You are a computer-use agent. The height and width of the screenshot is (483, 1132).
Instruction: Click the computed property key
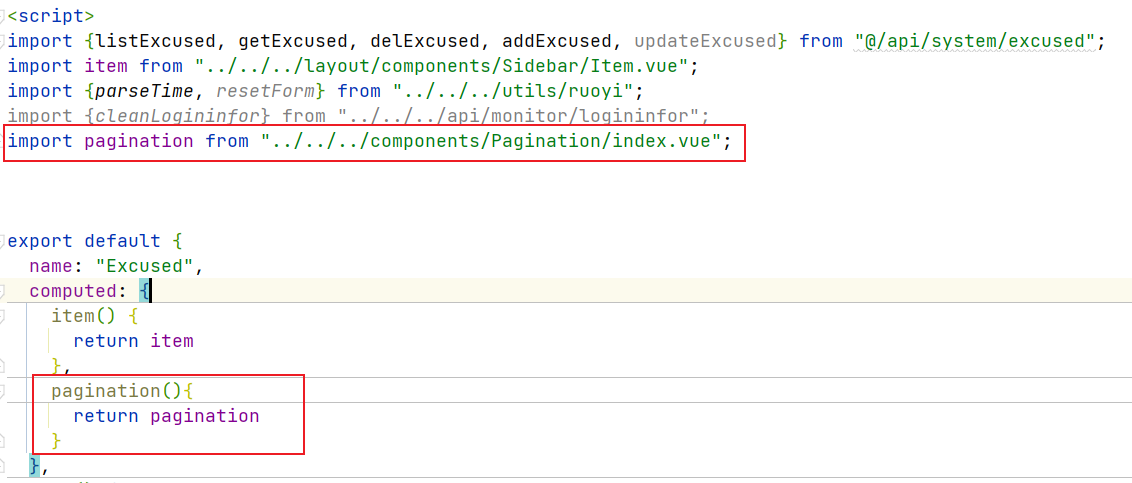coord(72,292)
